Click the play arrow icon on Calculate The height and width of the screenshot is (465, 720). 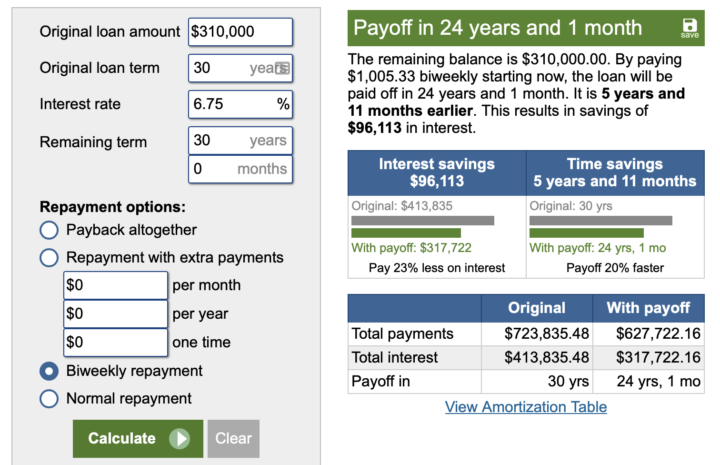(179, 438)
